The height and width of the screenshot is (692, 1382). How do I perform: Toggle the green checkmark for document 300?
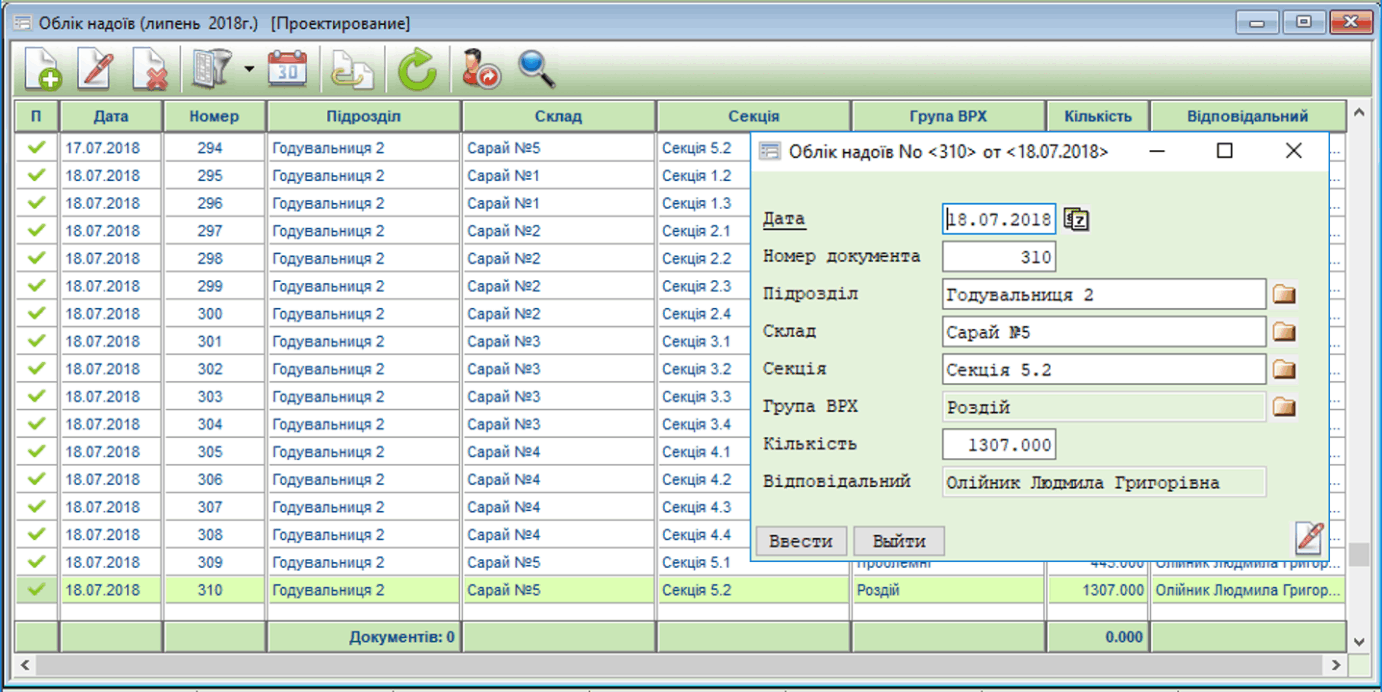[37, 314]
